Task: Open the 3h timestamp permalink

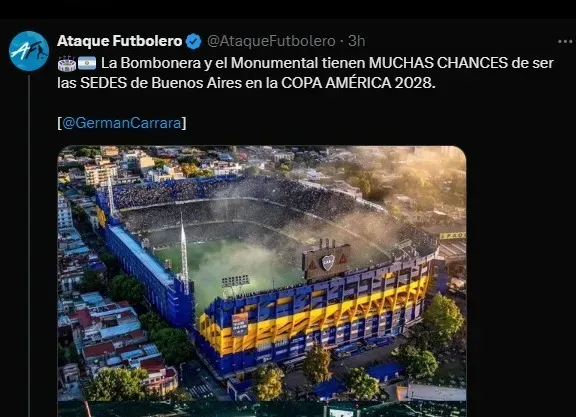Action: [356, 41]
